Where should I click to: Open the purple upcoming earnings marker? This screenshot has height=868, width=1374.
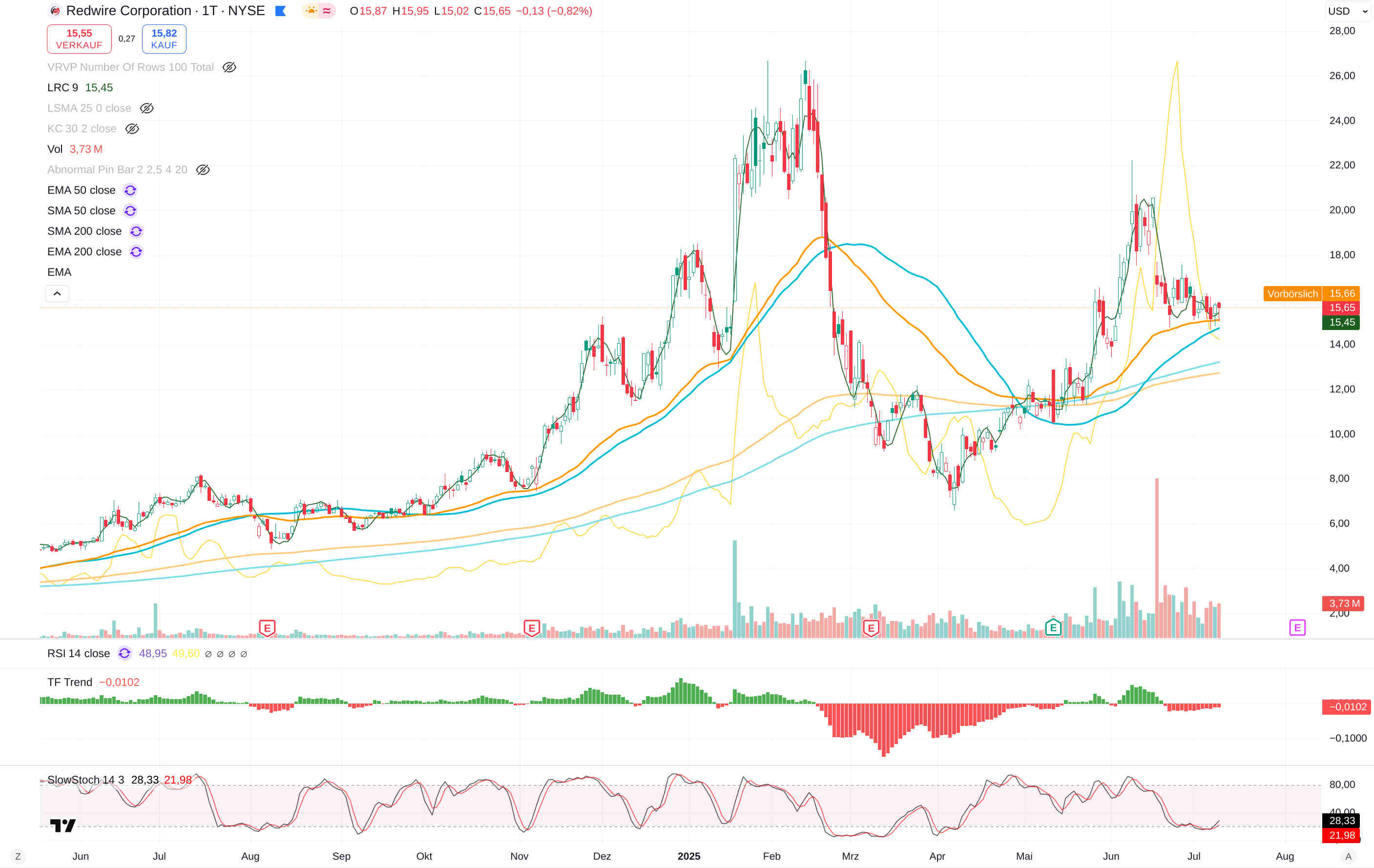click(1297, 628)
